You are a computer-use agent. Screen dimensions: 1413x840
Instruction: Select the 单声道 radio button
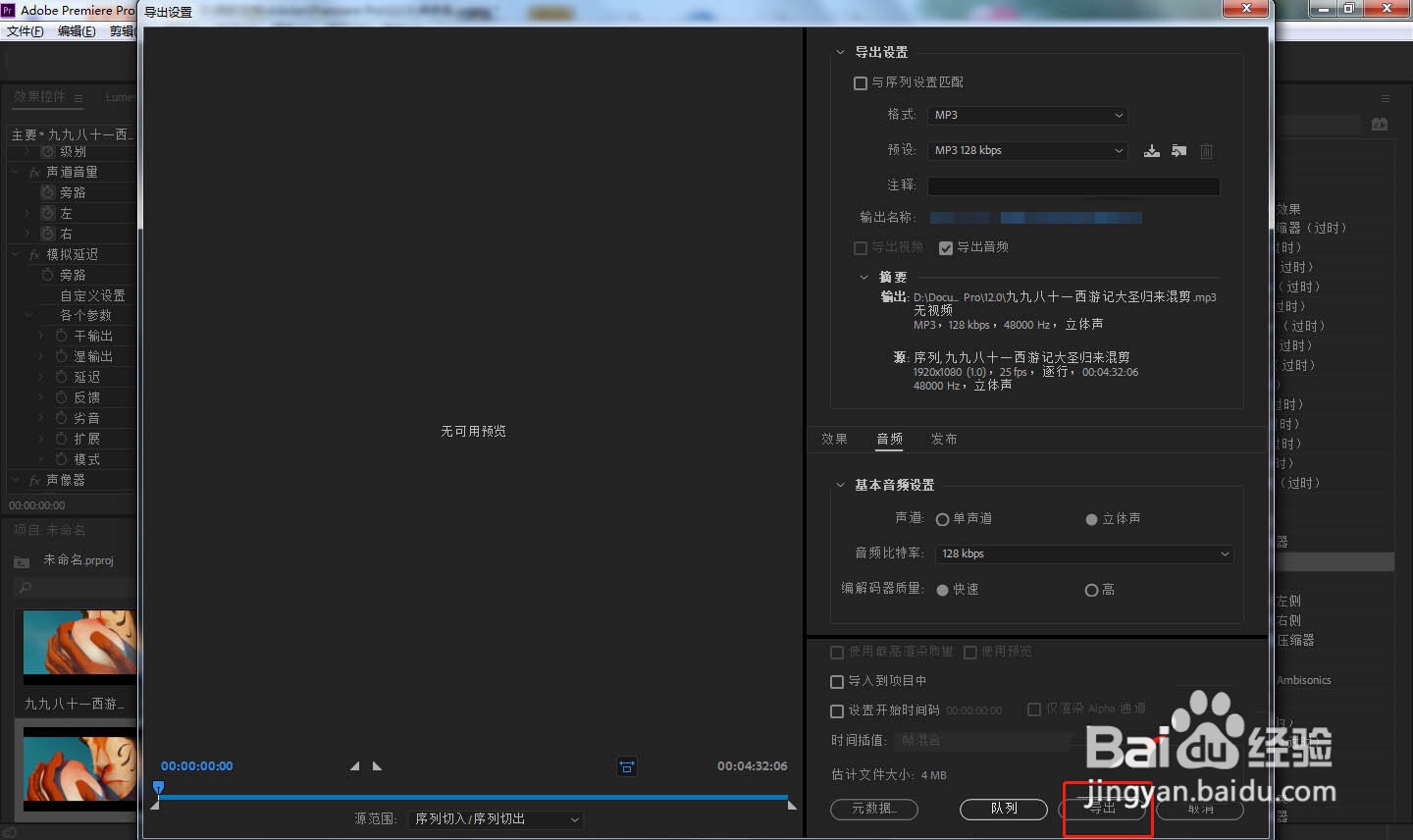tap(942, 519)
